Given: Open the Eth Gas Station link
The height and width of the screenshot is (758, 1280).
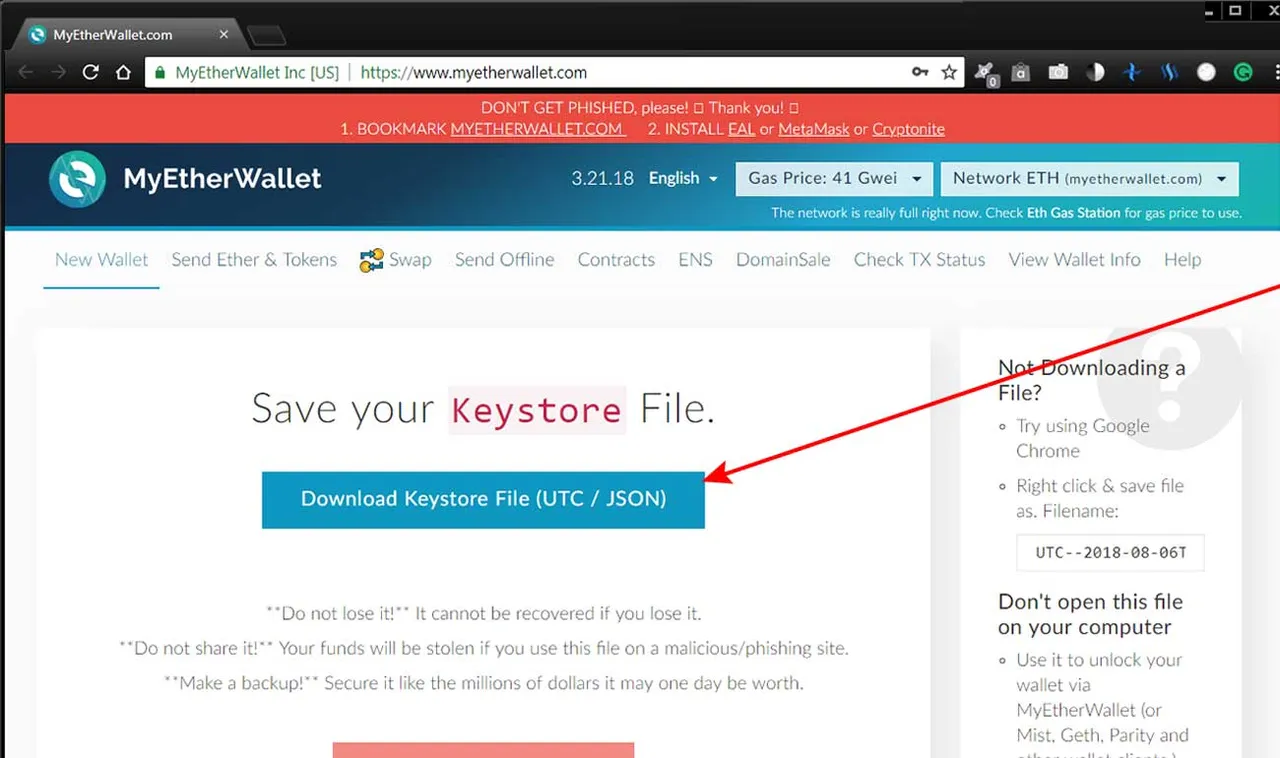Looking at the screenshot, I should click(1074, 213).
